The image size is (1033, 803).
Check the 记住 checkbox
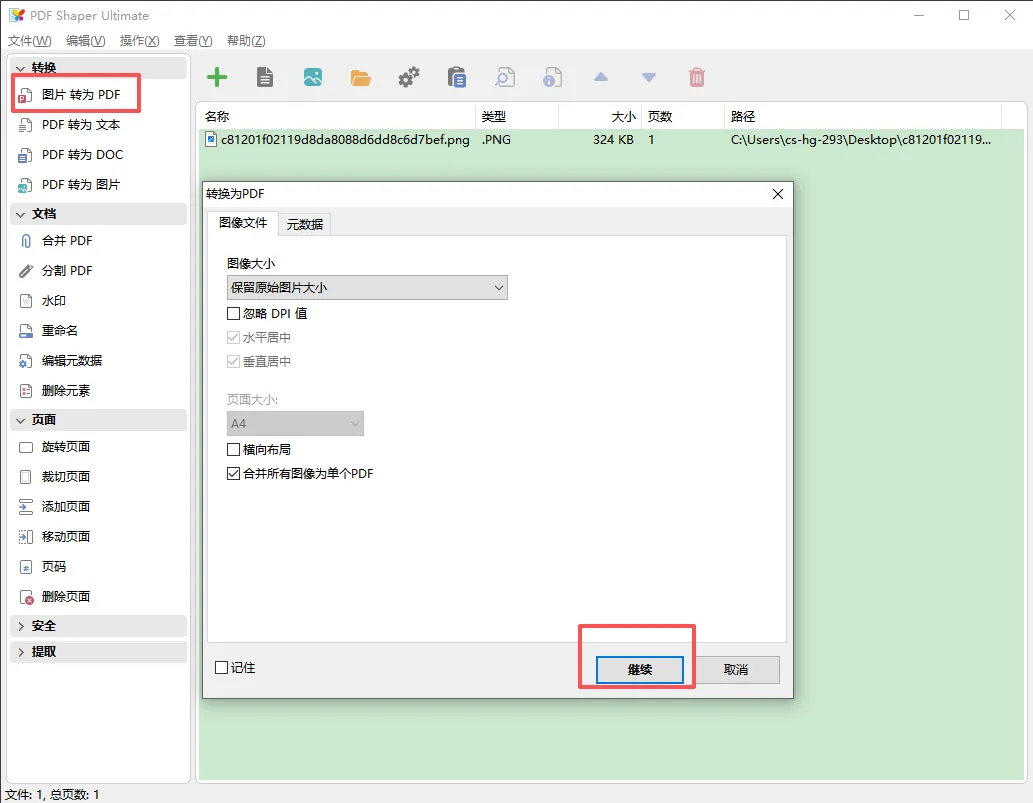(221, 667)
